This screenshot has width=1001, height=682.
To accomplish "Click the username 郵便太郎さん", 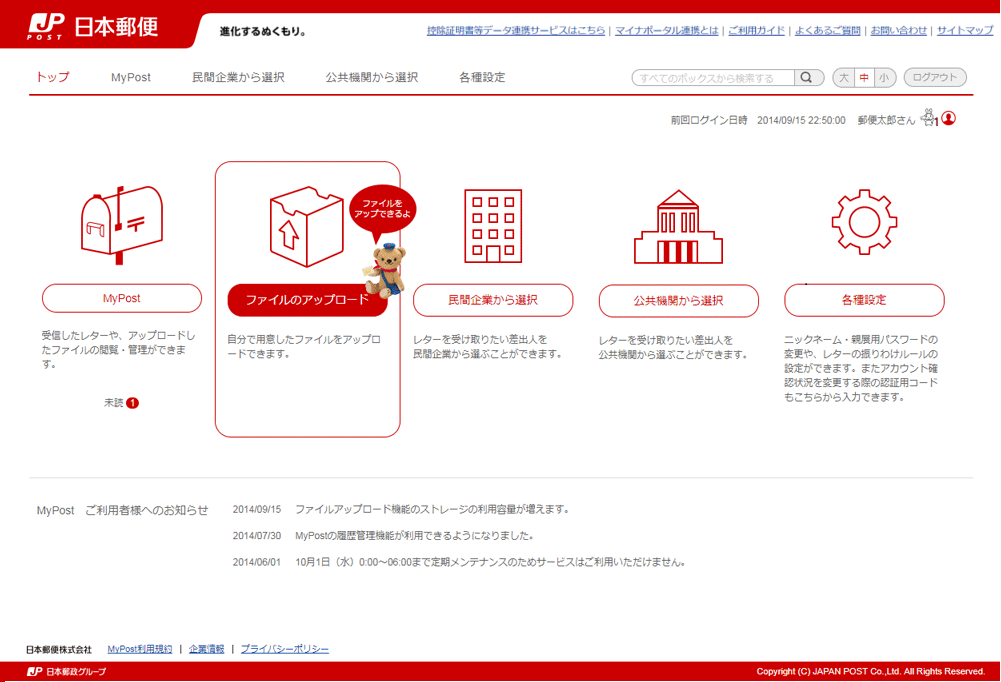I will point(886,120).
